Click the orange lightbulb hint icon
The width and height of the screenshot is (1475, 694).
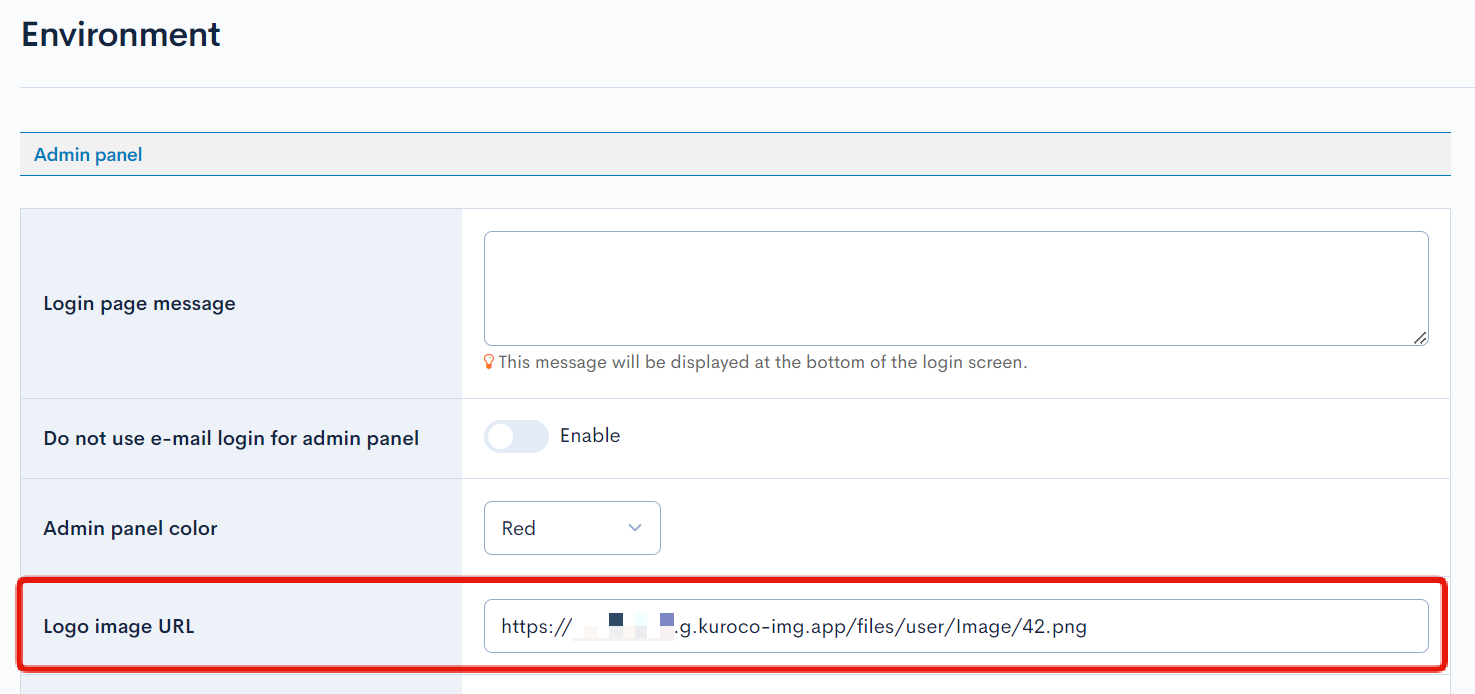pyautogui.click(x=489, y=362)
